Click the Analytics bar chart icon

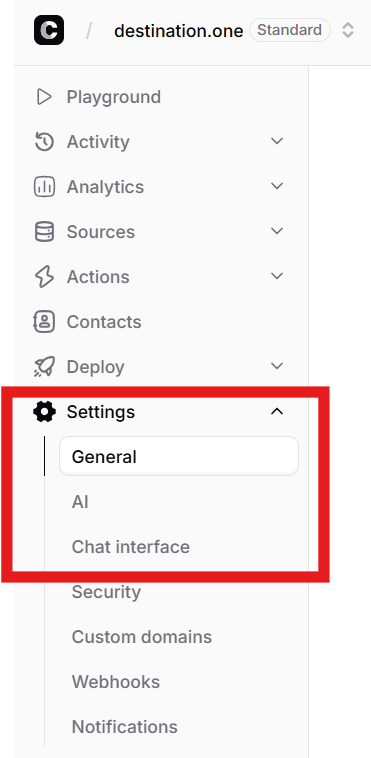pos(44,187)
